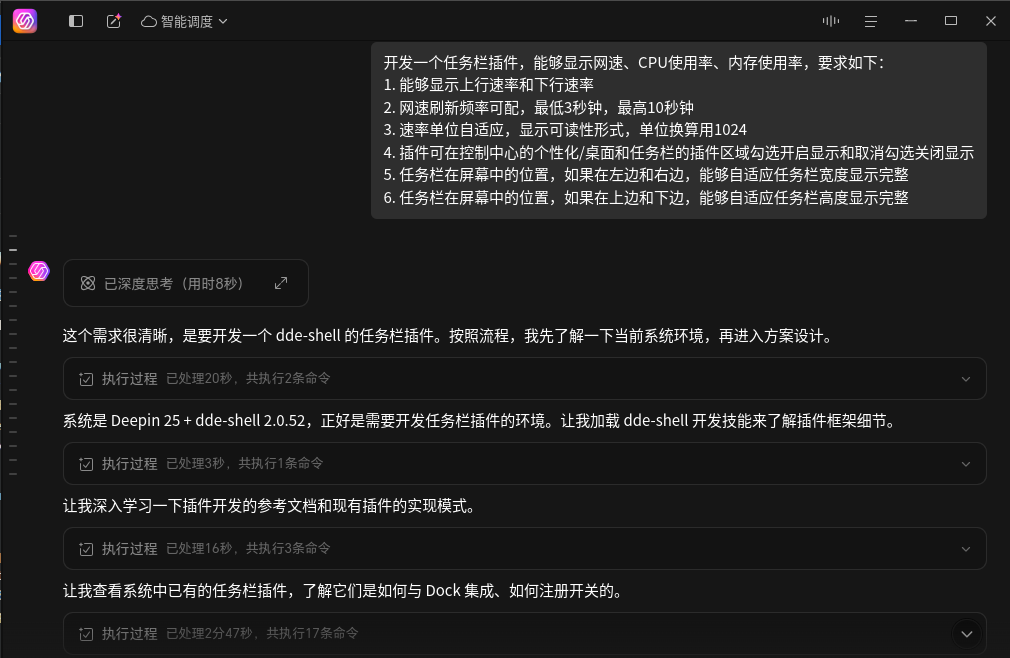The height and width of the screenshot is (658, 1010).
Task: Jump to highlighted marker in message outline
Action: click(x=13, y=250)
